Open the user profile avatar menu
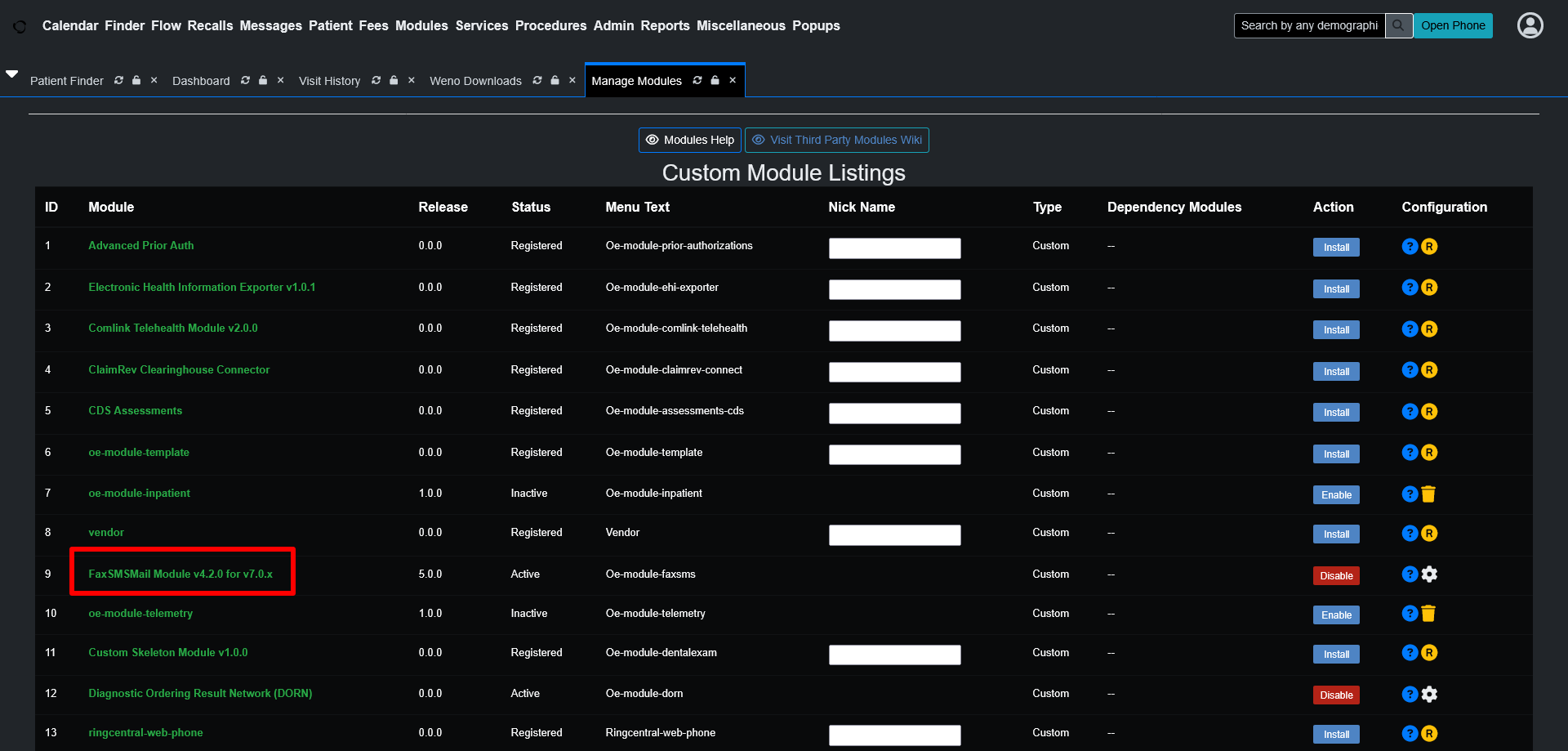 point(1530,25)
